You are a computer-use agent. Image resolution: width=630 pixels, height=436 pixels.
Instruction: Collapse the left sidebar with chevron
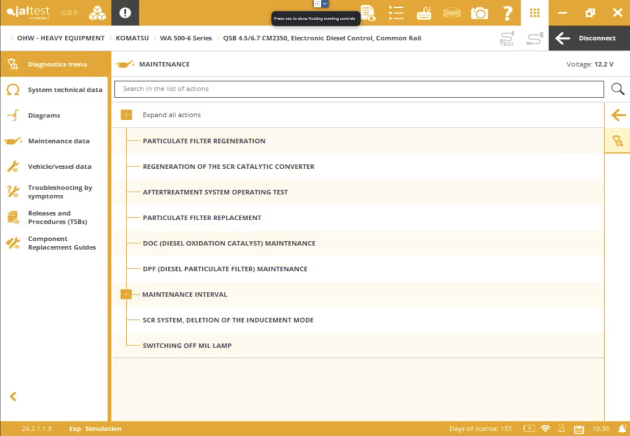(x=13, y=397)
